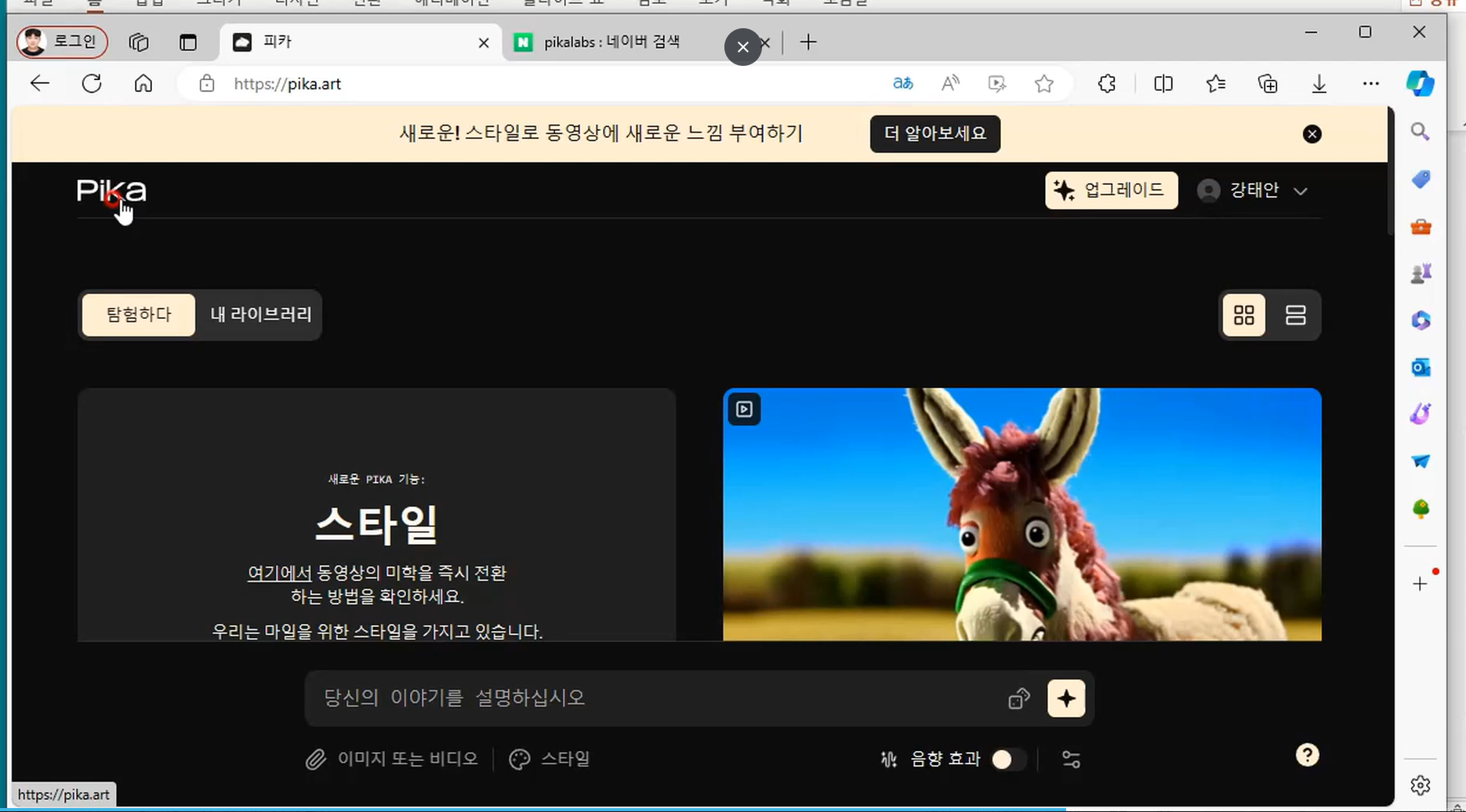The height and width of the screenshot is (812, 1466).
Task: Open the shopping tag sidebar icon
Action: click(1421, 179)
